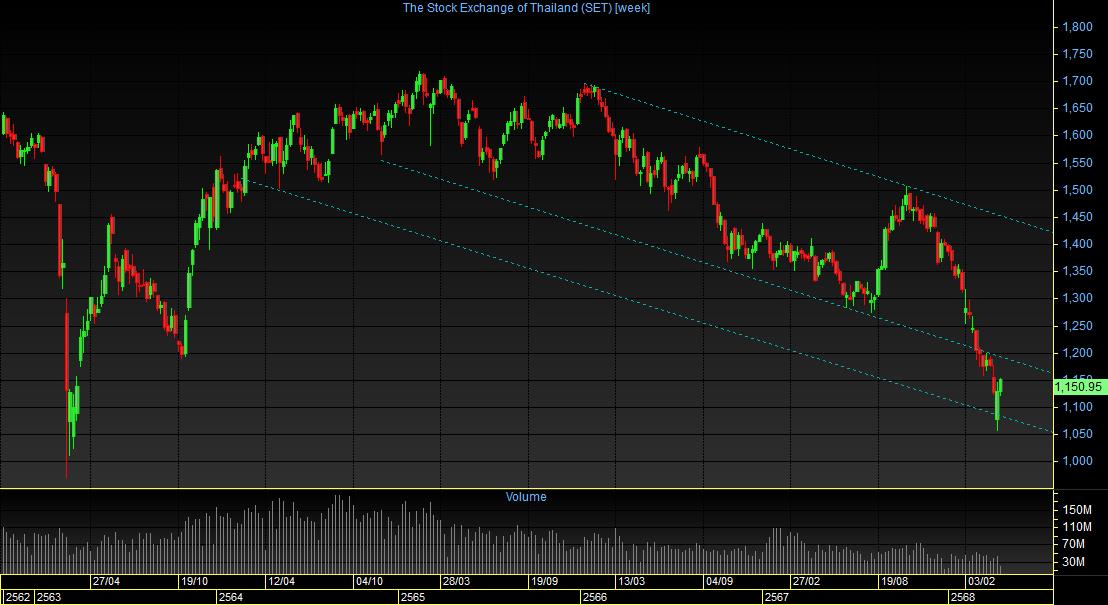Viewport: 1108px width, 605px height.
Task: Click the 1,750 price axis label
Action: pyautogui.click(x=1078, y=54)
